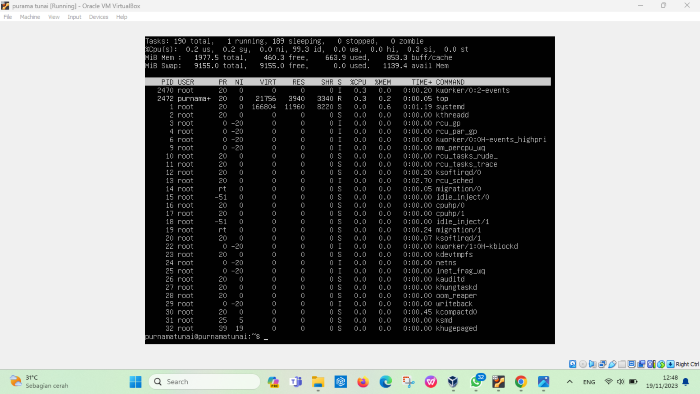Image resolution: width=700 pixels, height=394 pixels.
Task: Open the notification bell
Action: click(686, 382)
